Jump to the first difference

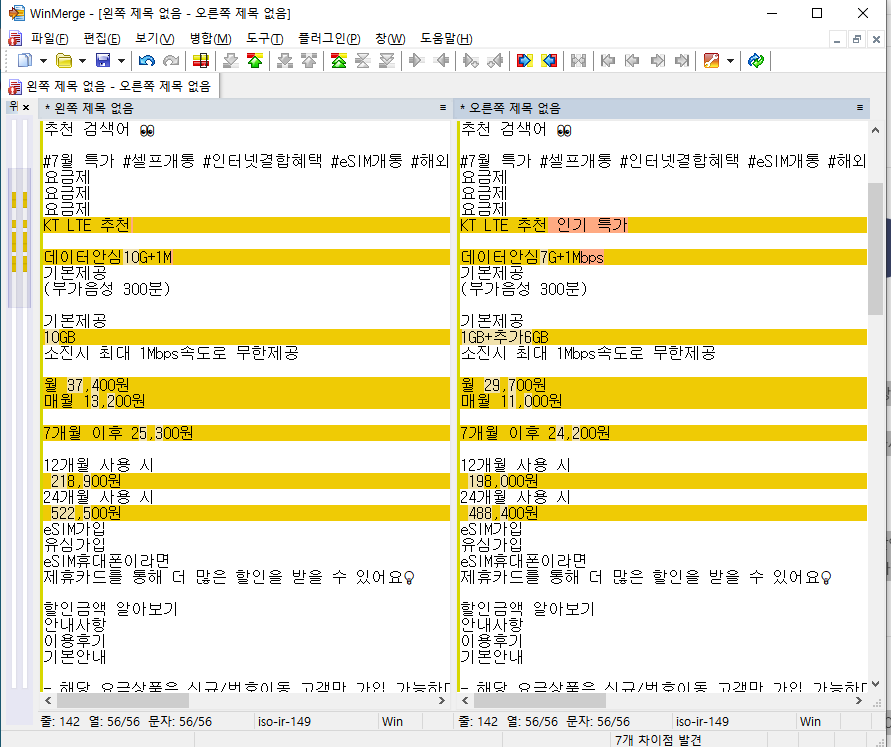(x=339, y=60)
